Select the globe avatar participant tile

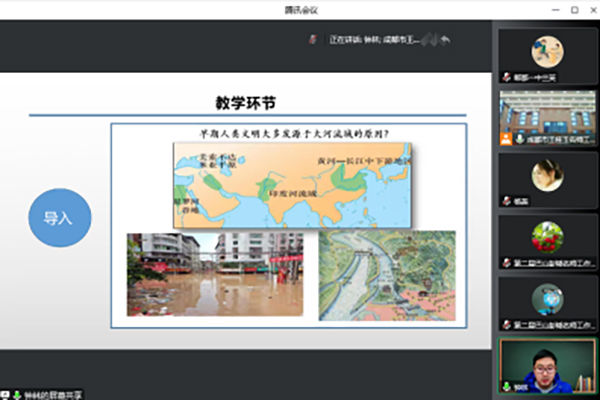point(548,304)
